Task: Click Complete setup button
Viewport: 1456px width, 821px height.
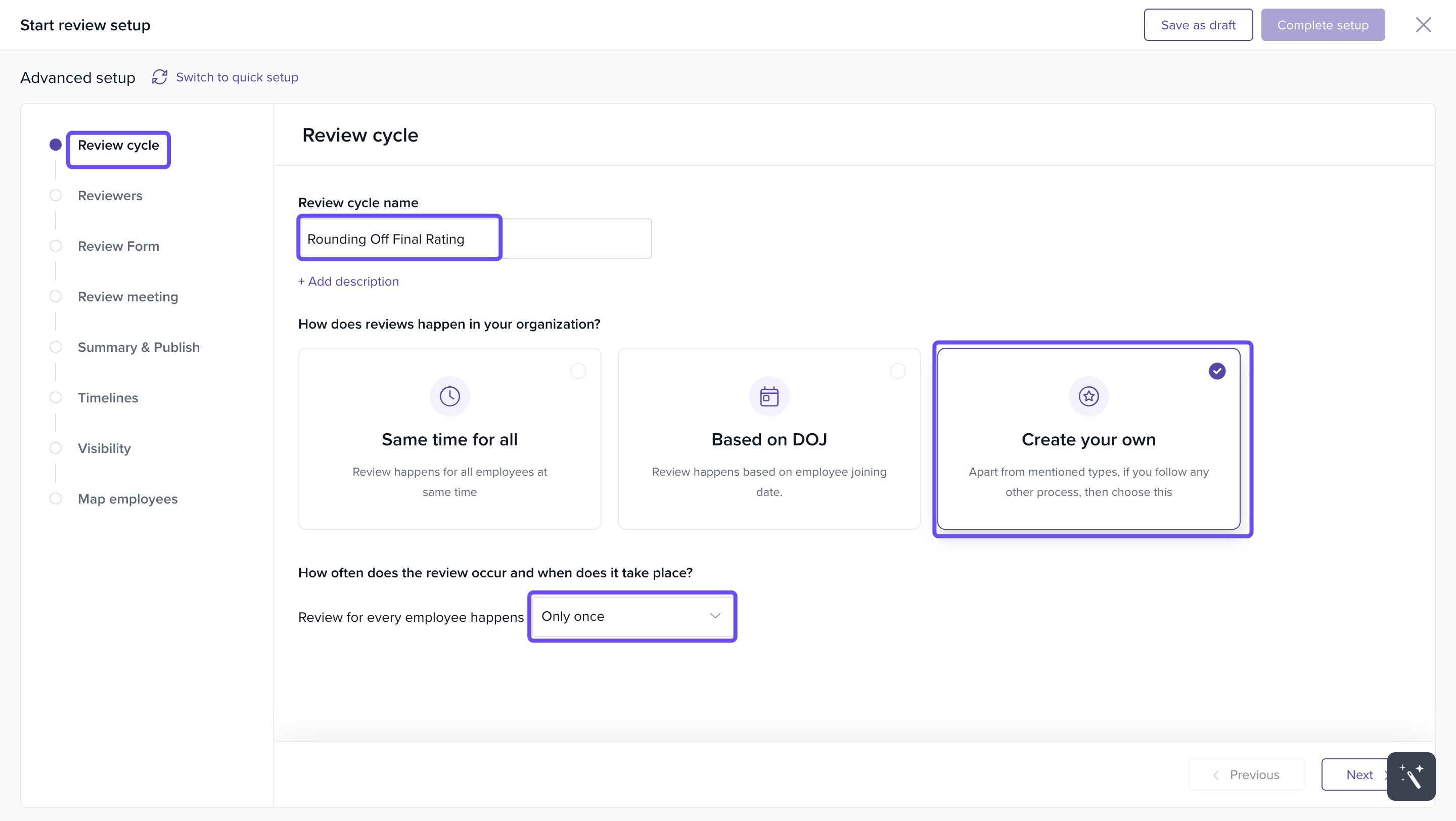Action: click(x=1322, y=25)
